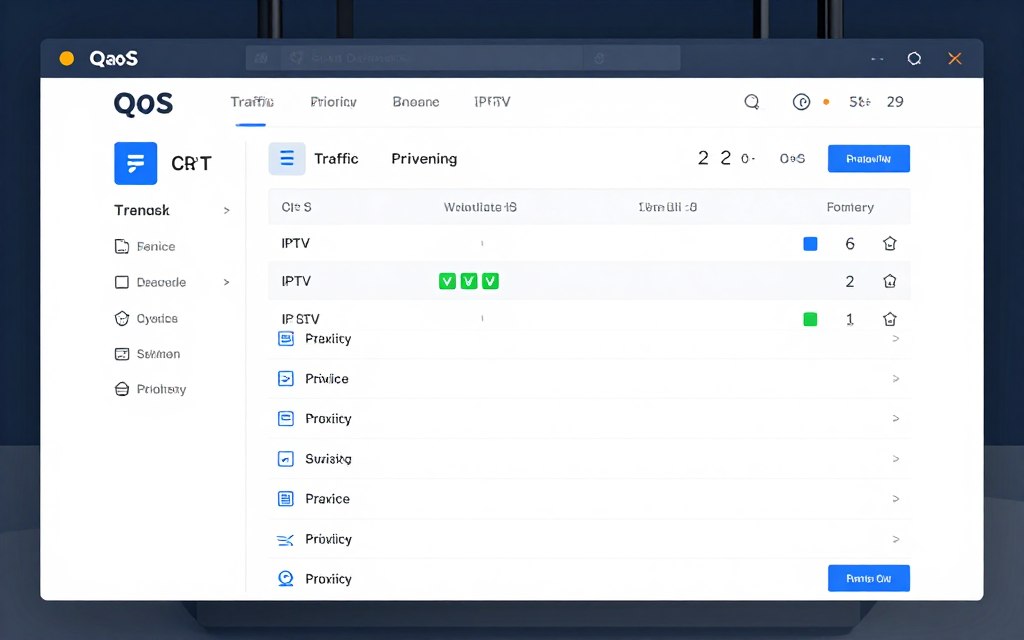The height and width of the screenshot is (640, 1024).
Task: Switch to the Prioricy tab
Action: [333, 102]
